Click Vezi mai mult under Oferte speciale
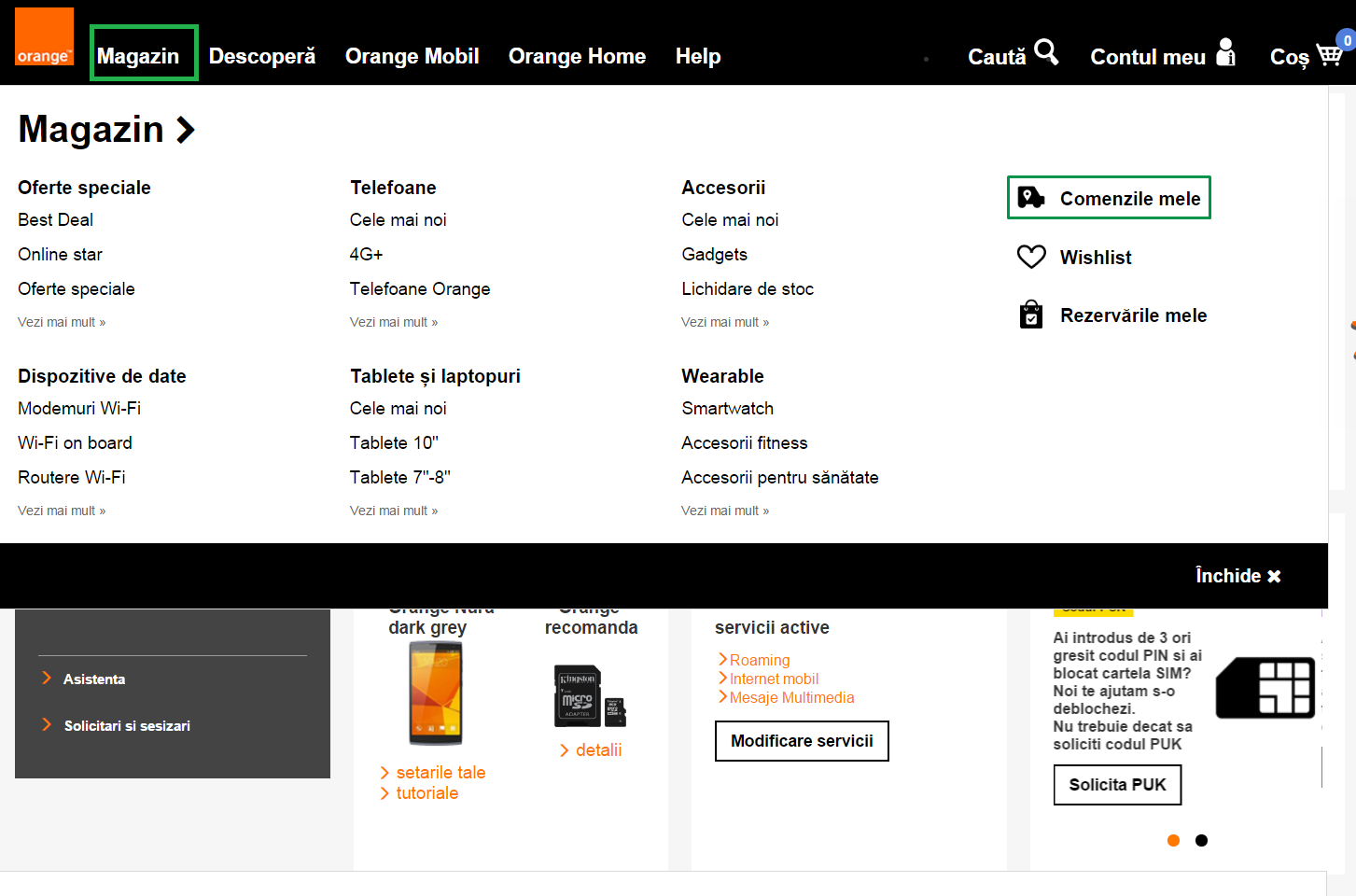This screenshot has width=1356, height=896. (x=62, y=322)
